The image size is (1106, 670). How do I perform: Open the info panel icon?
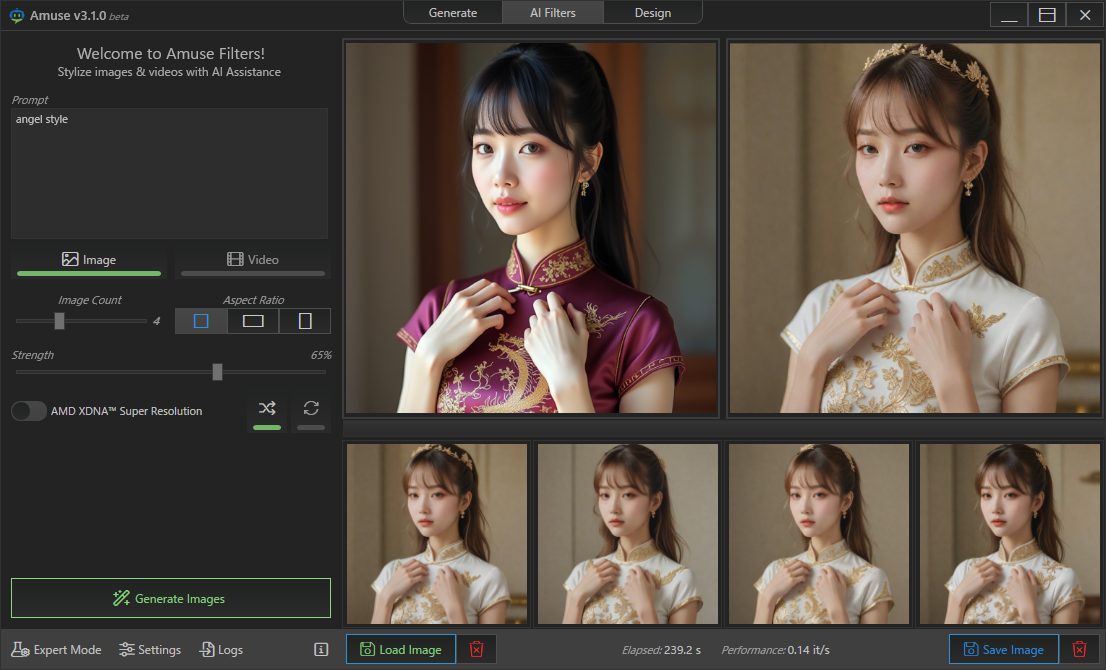(x=321, y=650)
